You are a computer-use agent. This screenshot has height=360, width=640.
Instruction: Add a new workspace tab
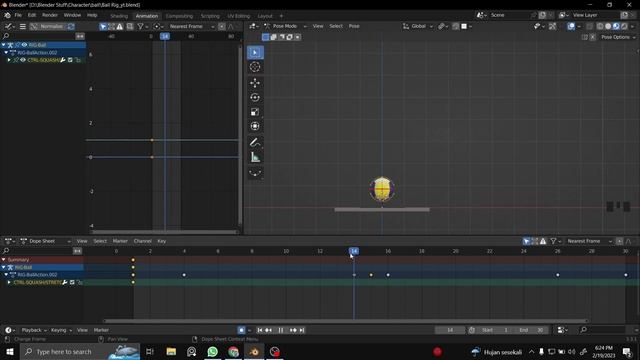coord(281,16)
